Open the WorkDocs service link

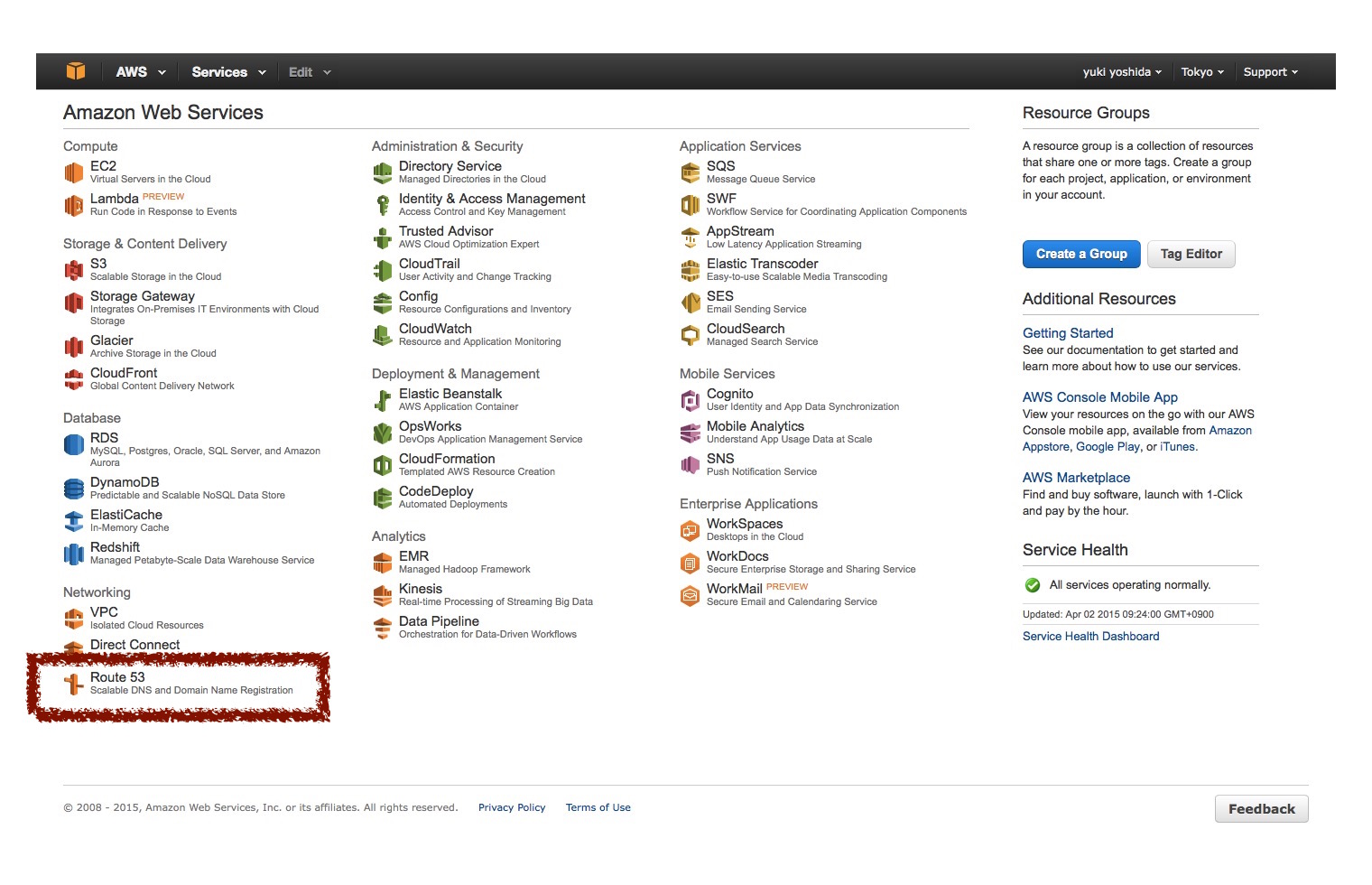[737, 556]
